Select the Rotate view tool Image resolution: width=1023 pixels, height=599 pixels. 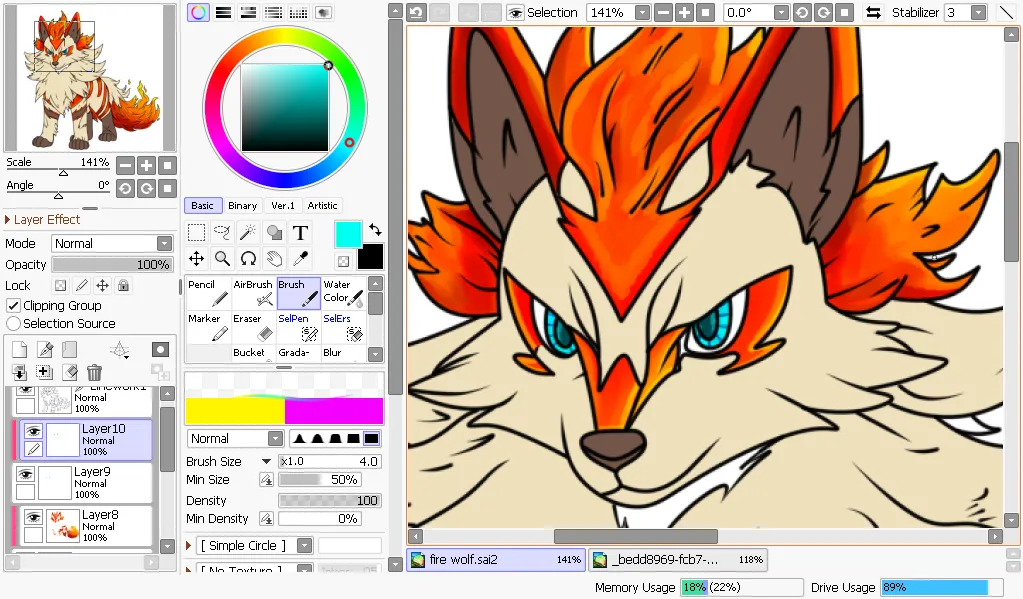point(248,258)
